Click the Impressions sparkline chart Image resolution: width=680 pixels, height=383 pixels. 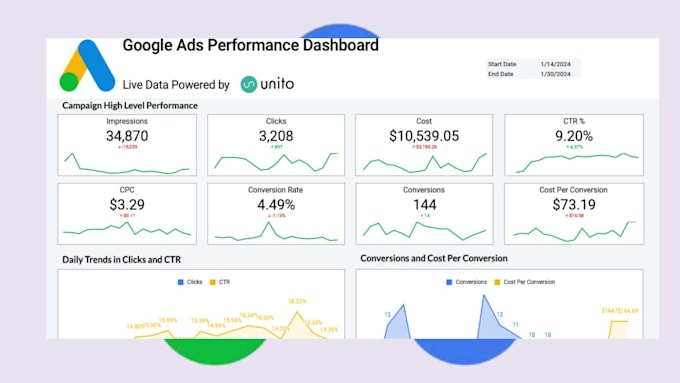click(x=127, y=164)
